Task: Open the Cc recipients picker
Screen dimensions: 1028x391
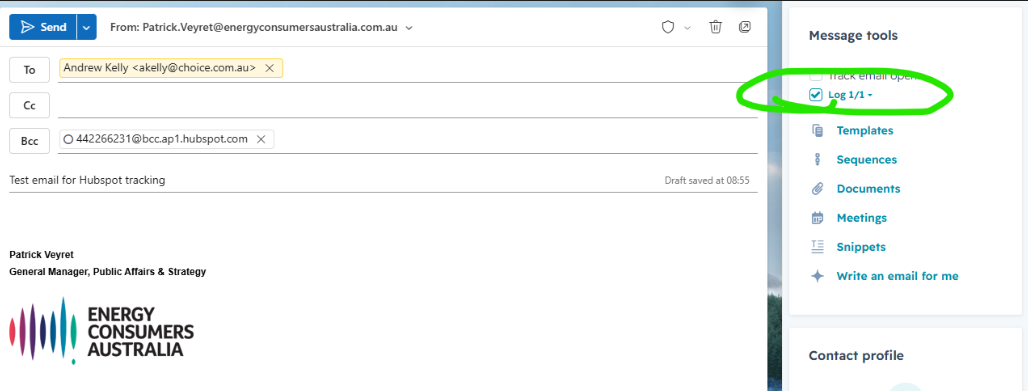Action: click(x=30, y=105)
